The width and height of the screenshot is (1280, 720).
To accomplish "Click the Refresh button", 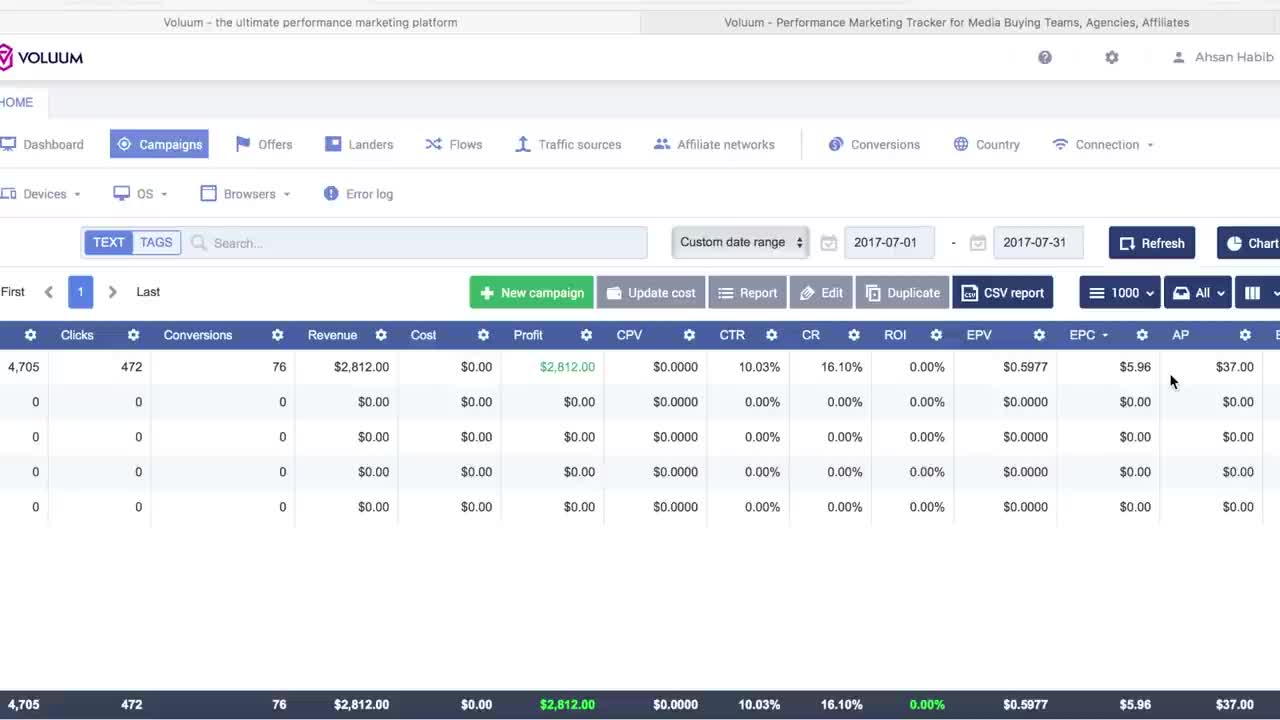I will tap(1152, 243).
